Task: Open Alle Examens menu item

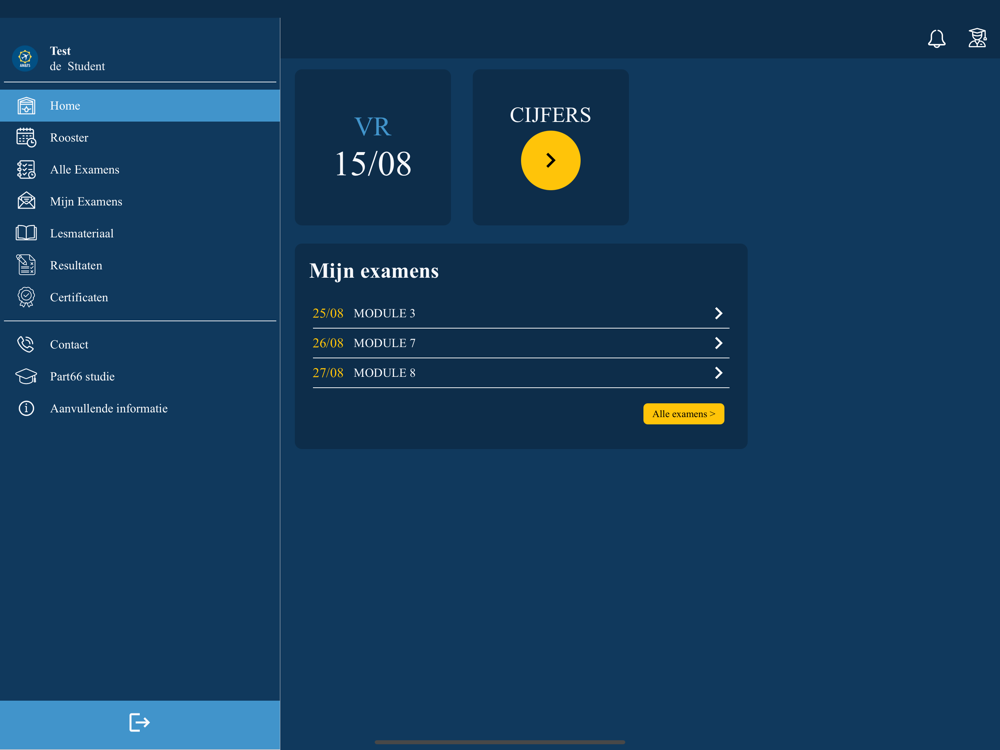Action: click(x=140, y=170)
